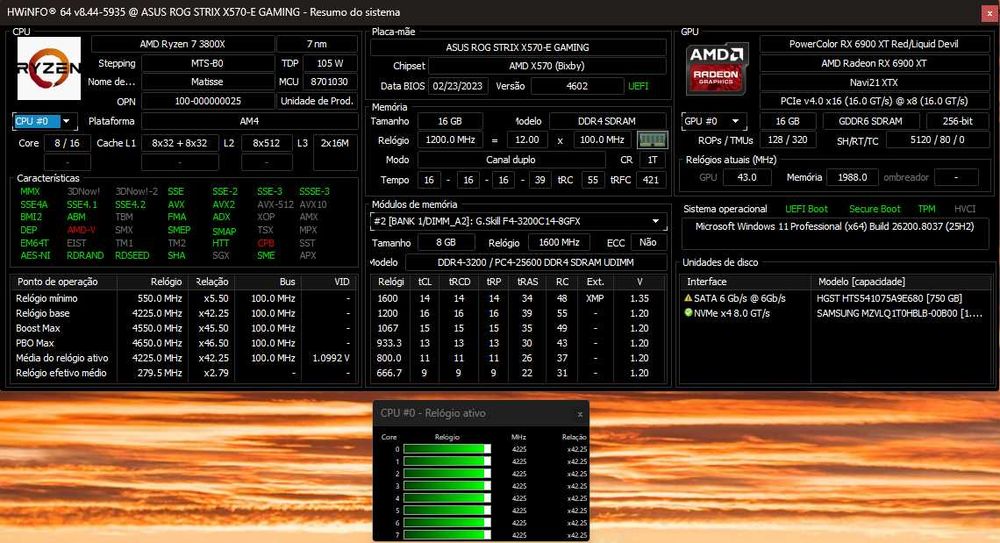
Task: Click the GPU clock 43.0 value field
Action: click(746, 177)
